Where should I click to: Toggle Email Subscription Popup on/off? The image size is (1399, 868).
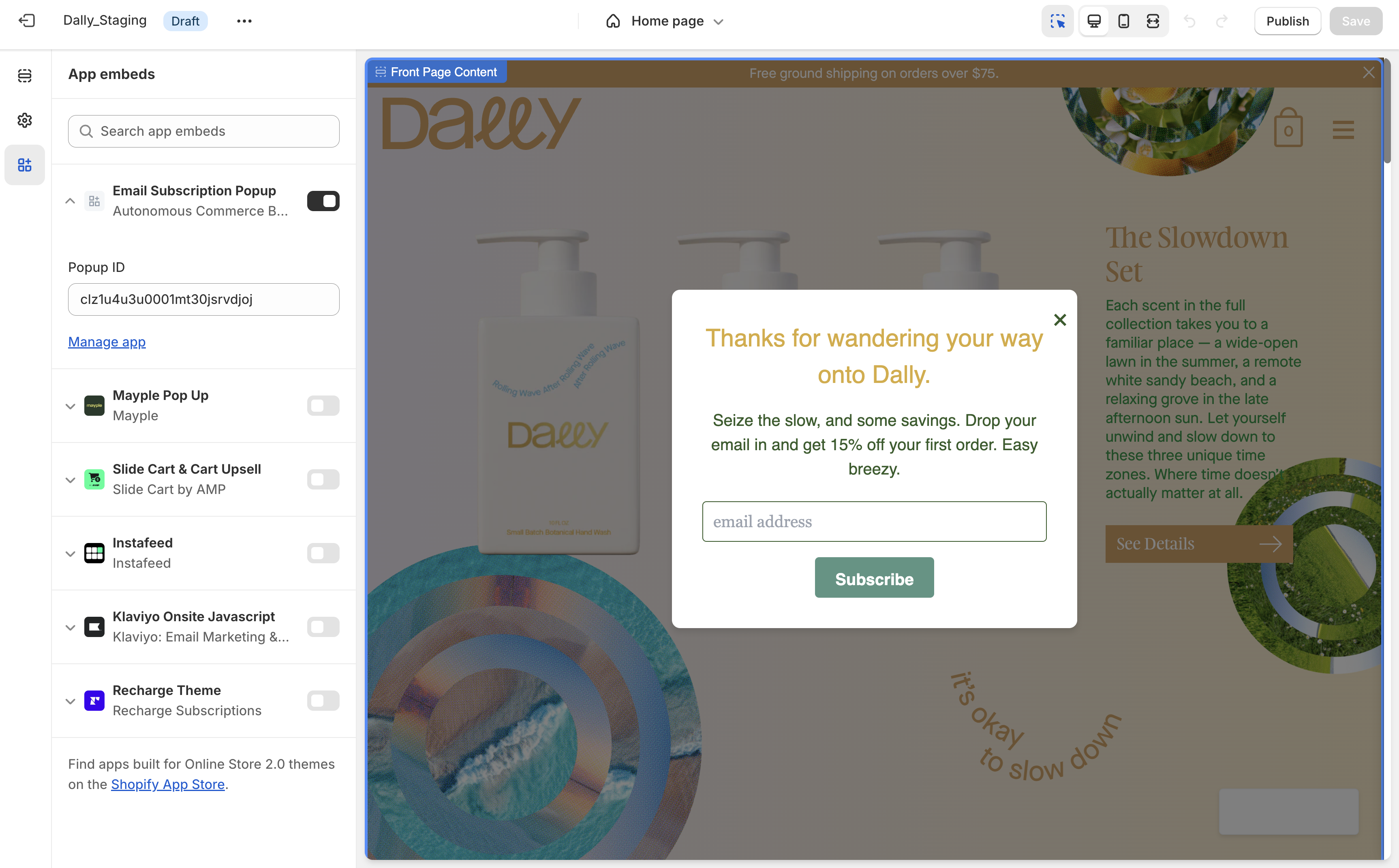(322, 200)
